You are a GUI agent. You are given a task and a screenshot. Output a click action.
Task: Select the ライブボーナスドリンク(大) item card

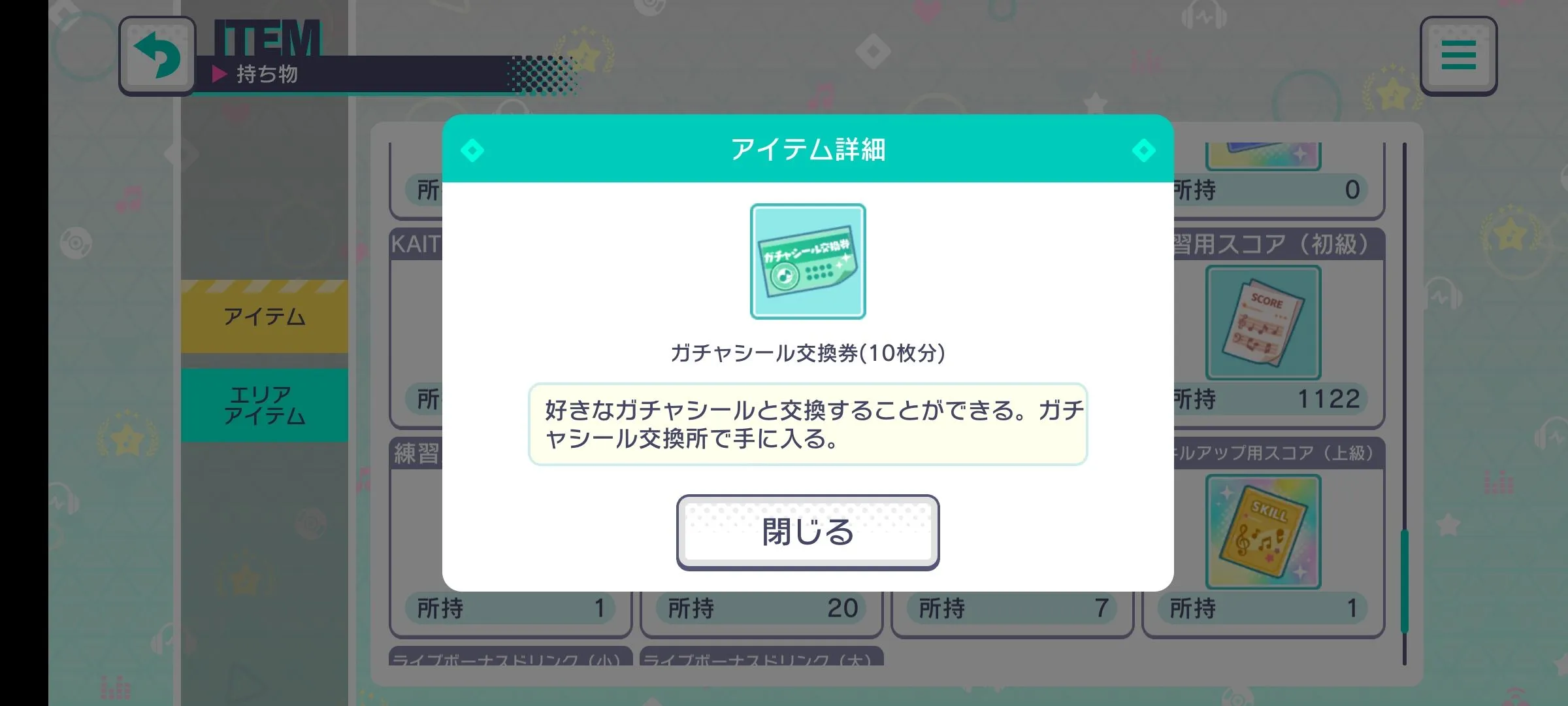[x=762, y=656]
